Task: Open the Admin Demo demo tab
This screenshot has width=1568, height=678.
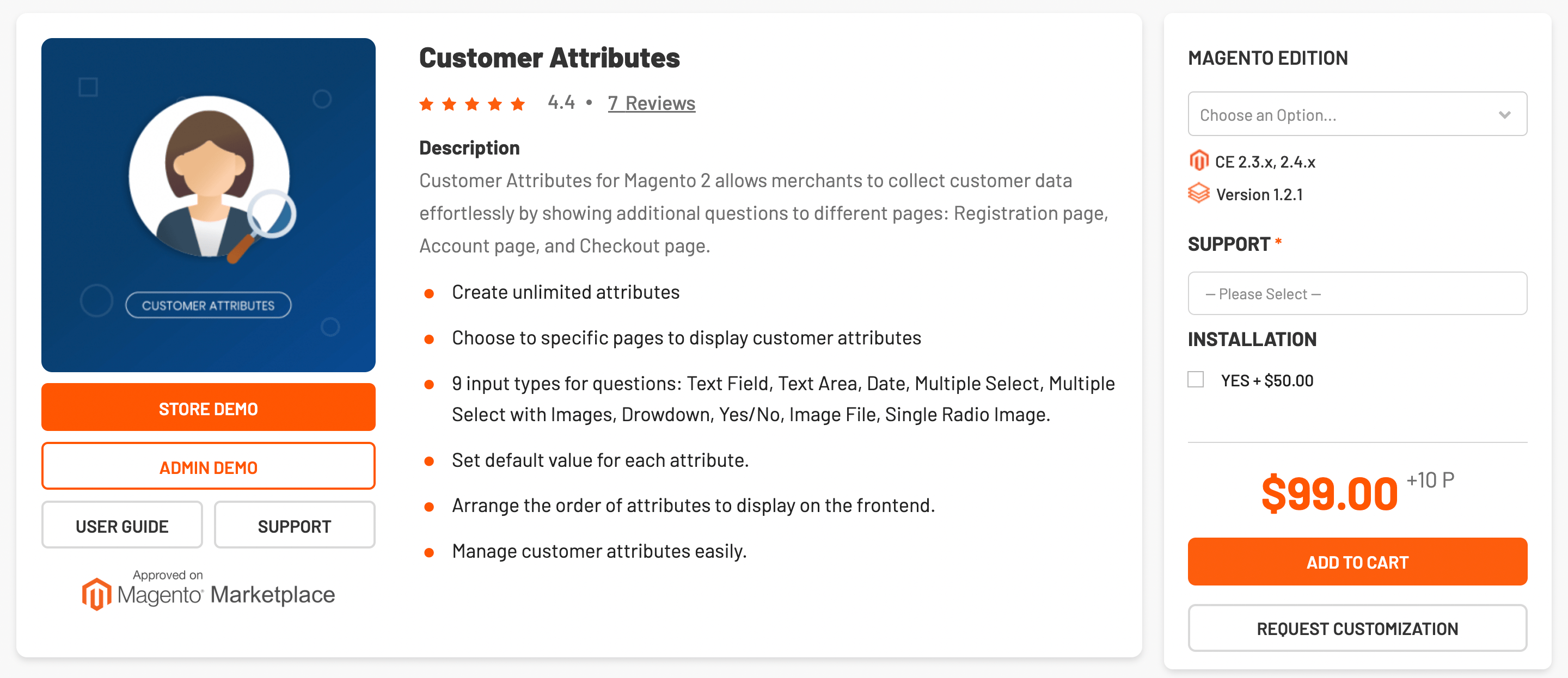Action: click(x=208, y=467)
